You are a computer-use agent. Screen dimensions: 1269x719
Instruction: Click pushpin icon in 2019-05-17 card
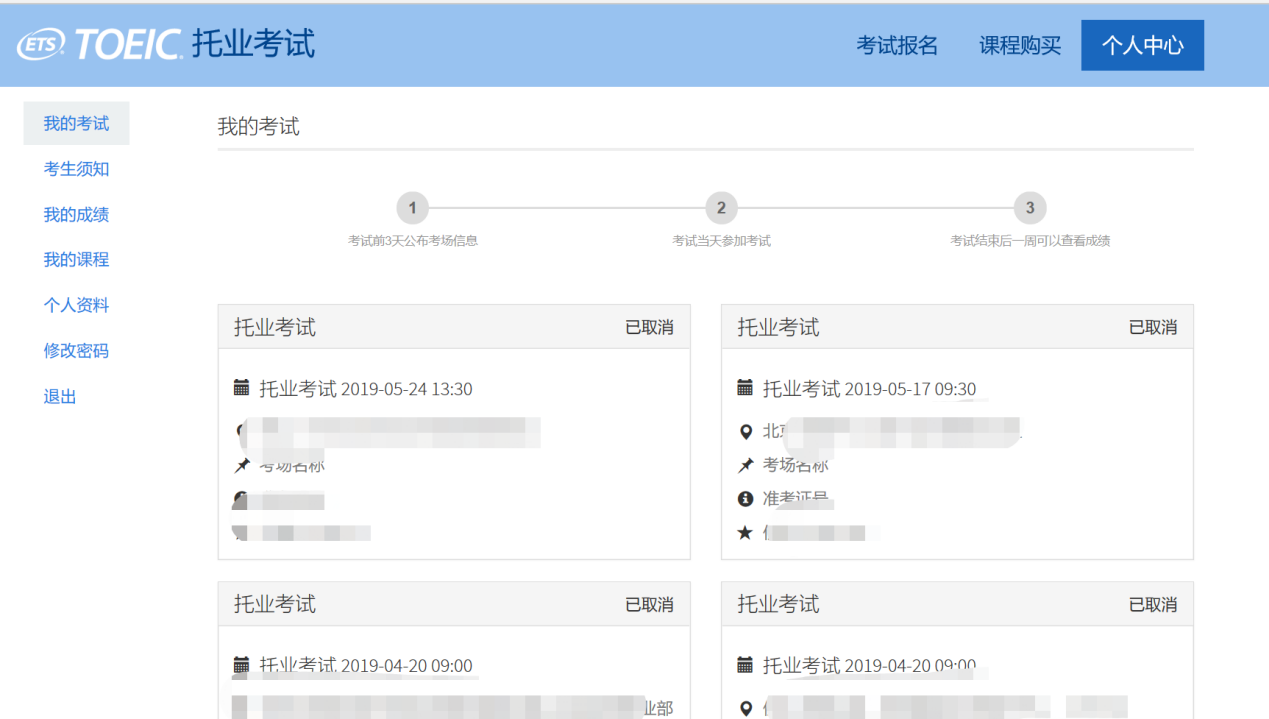tap(744, 465)
